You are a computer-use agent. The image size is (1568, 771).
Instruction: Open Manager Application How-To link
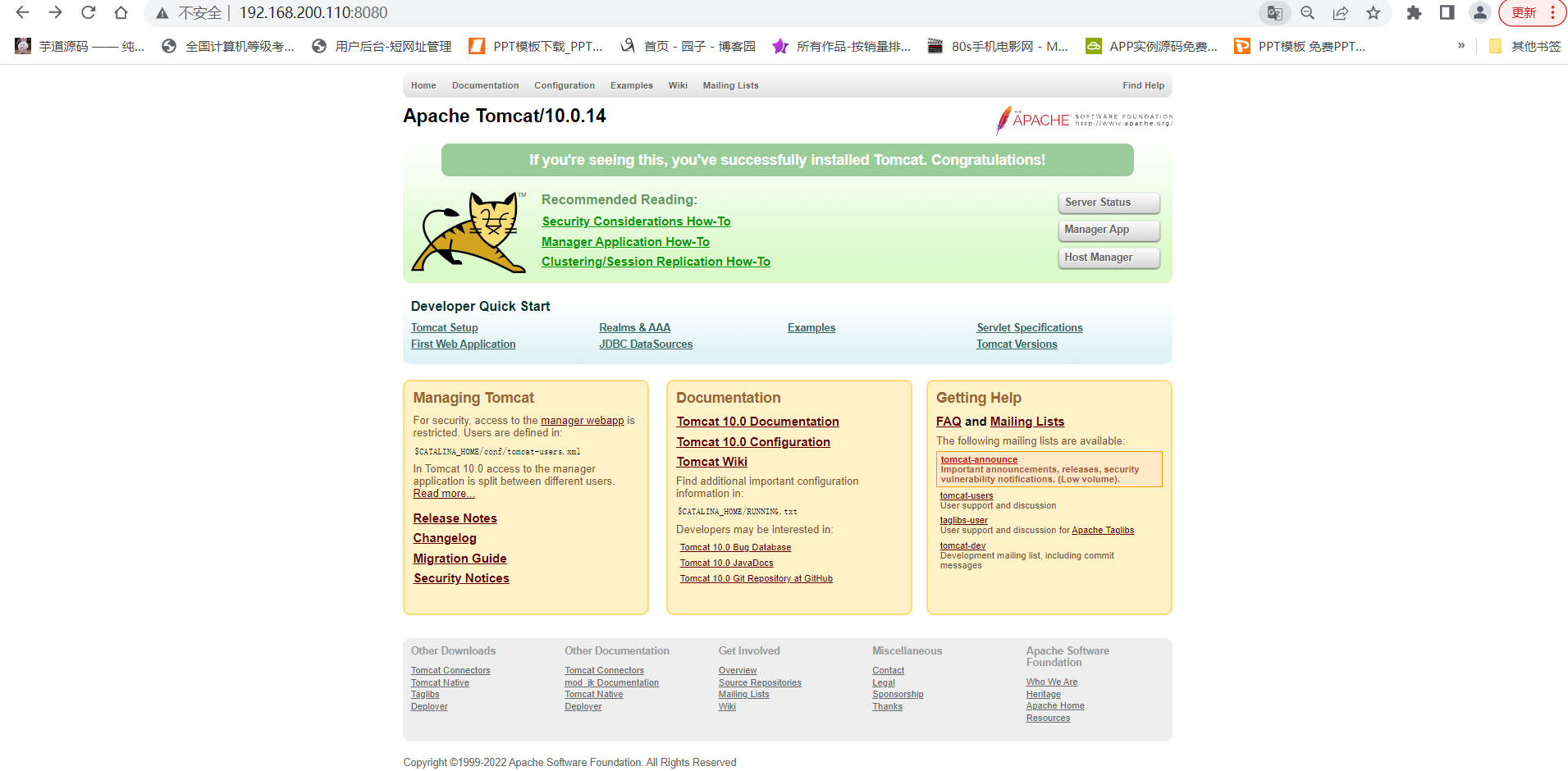[625, 242]
